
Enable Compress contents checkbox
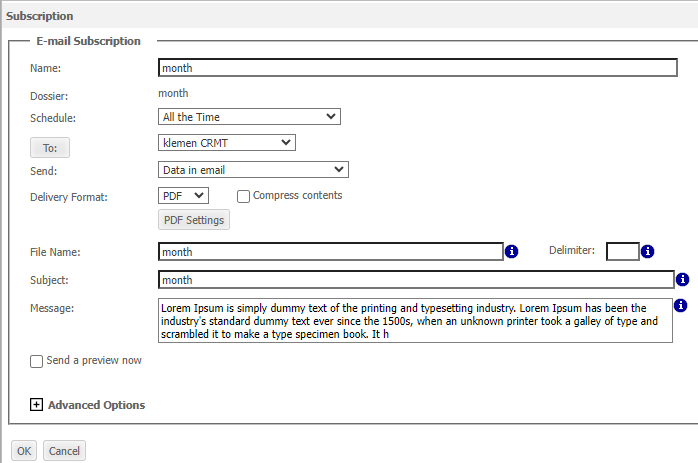[243, 196]
